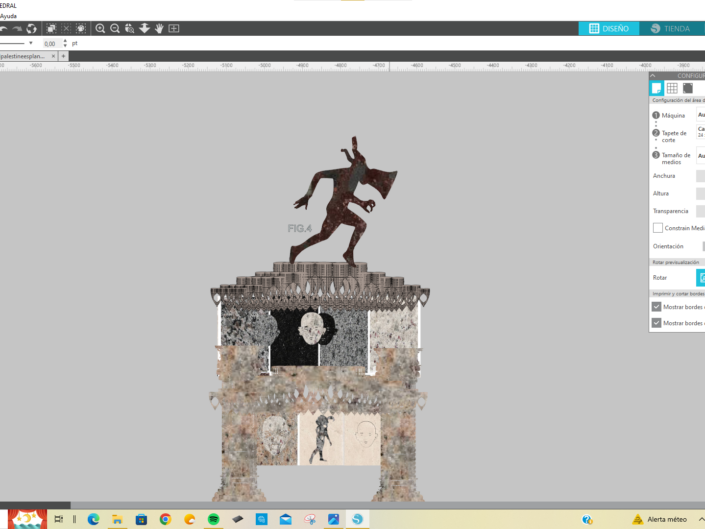Open the Tapete de corte dropdown
Screen dimensions: 705x529
[701, 132]
